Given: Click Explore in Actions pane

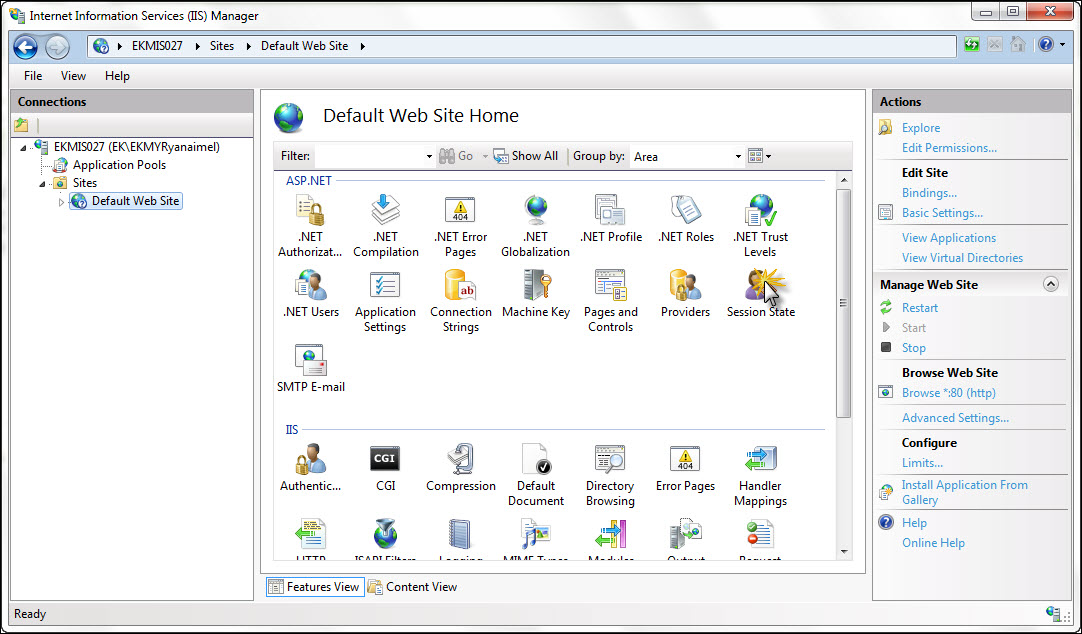Looking at the screenshot, I should tap(921, 128).
